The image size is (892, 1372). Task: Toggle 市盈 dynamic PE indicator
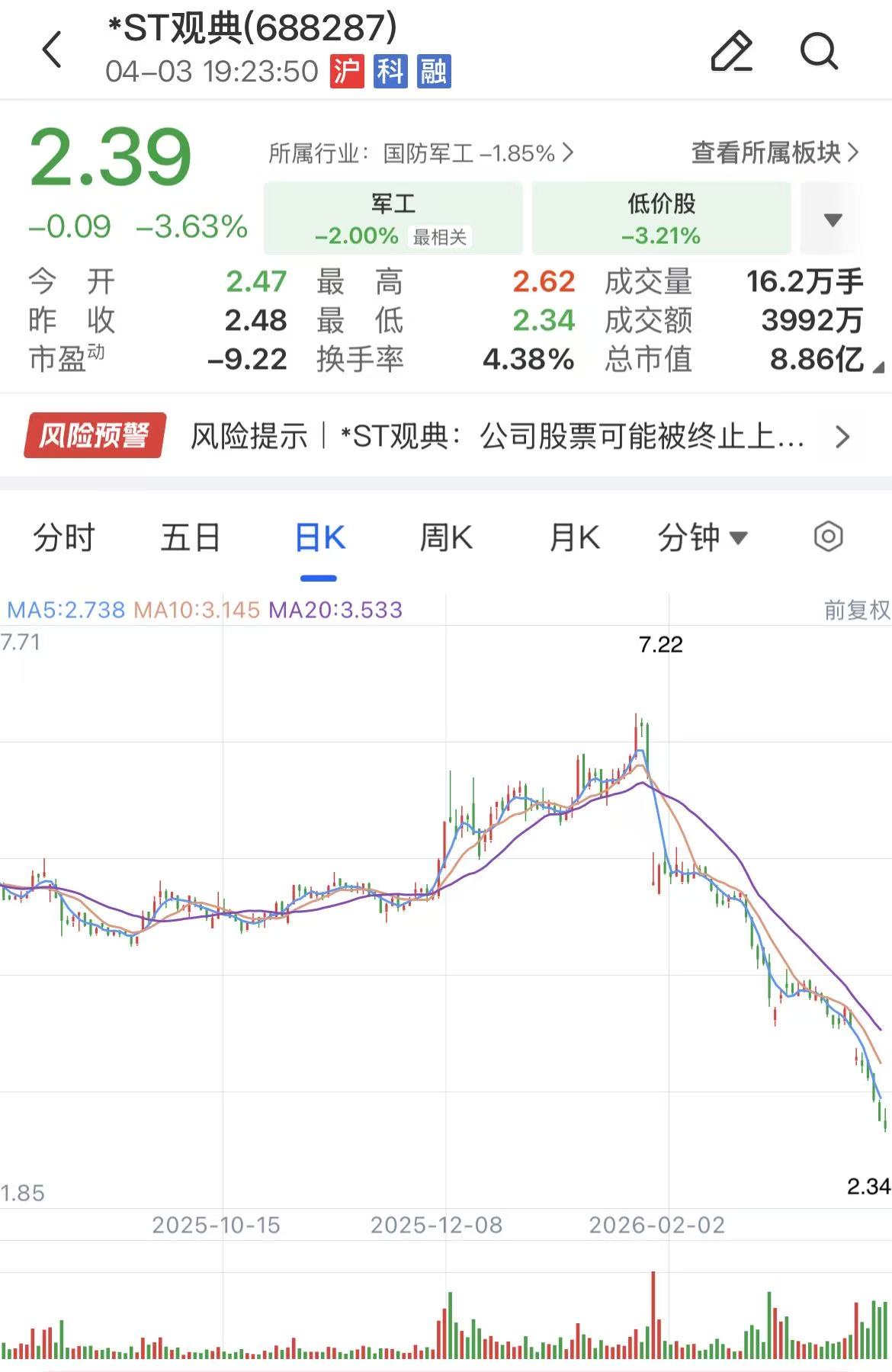coord(66,358)
